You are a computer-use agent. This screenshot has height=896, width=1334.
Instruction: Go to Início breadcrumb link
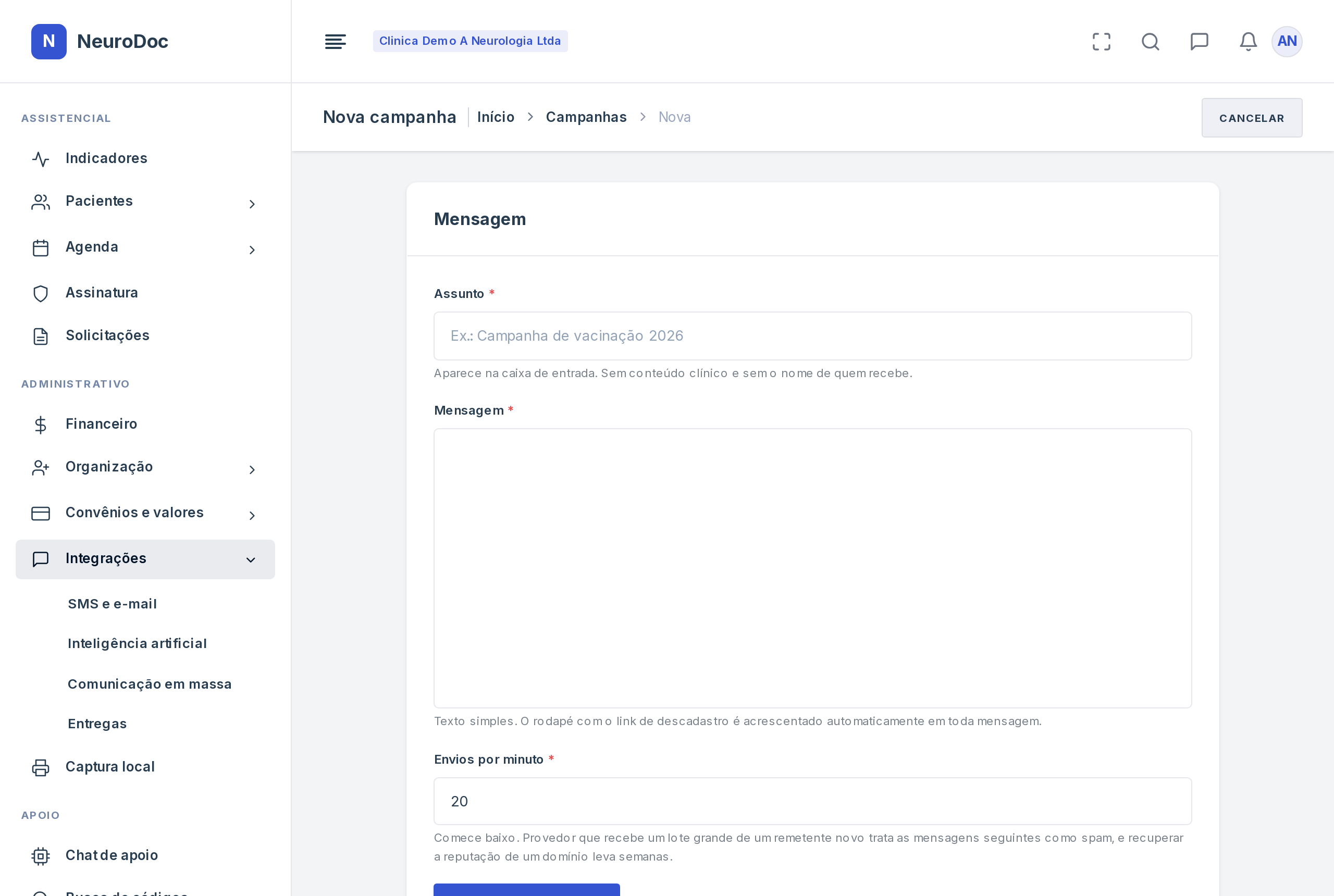(496, 117)
